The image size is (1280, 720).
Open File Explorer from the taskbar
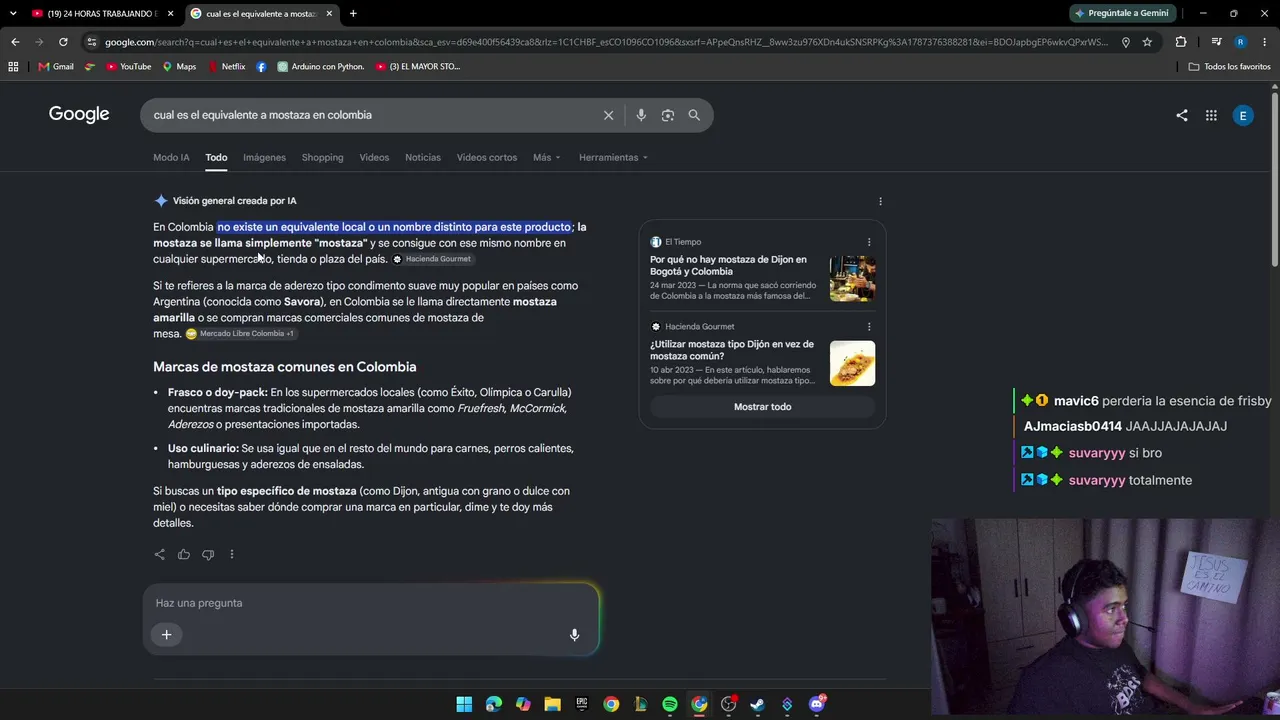552,704
